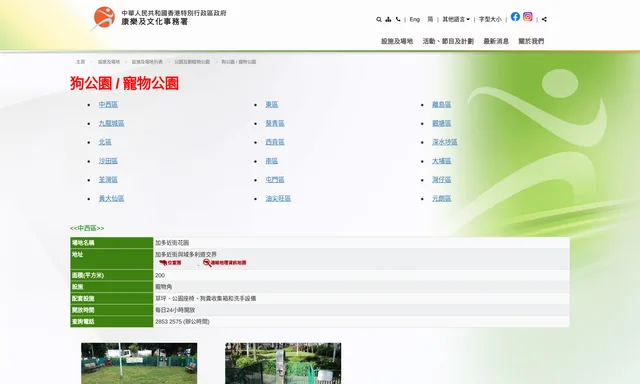
Task: Select venue name 加多近街花園 cell
Action: tap(361, 243)
